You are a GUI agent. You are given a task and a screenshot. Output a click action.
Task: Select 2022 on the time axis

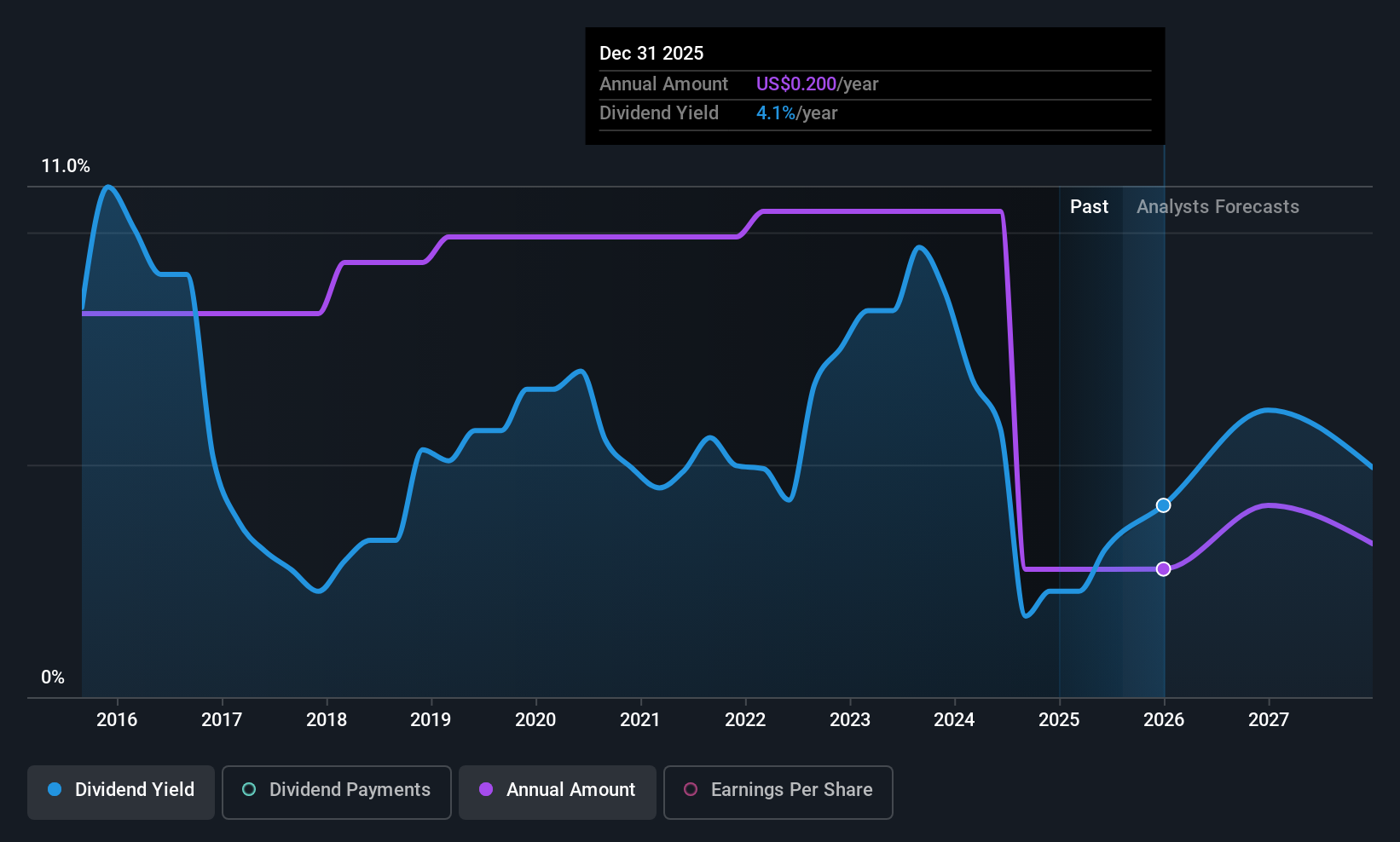[x=745, y=720]
